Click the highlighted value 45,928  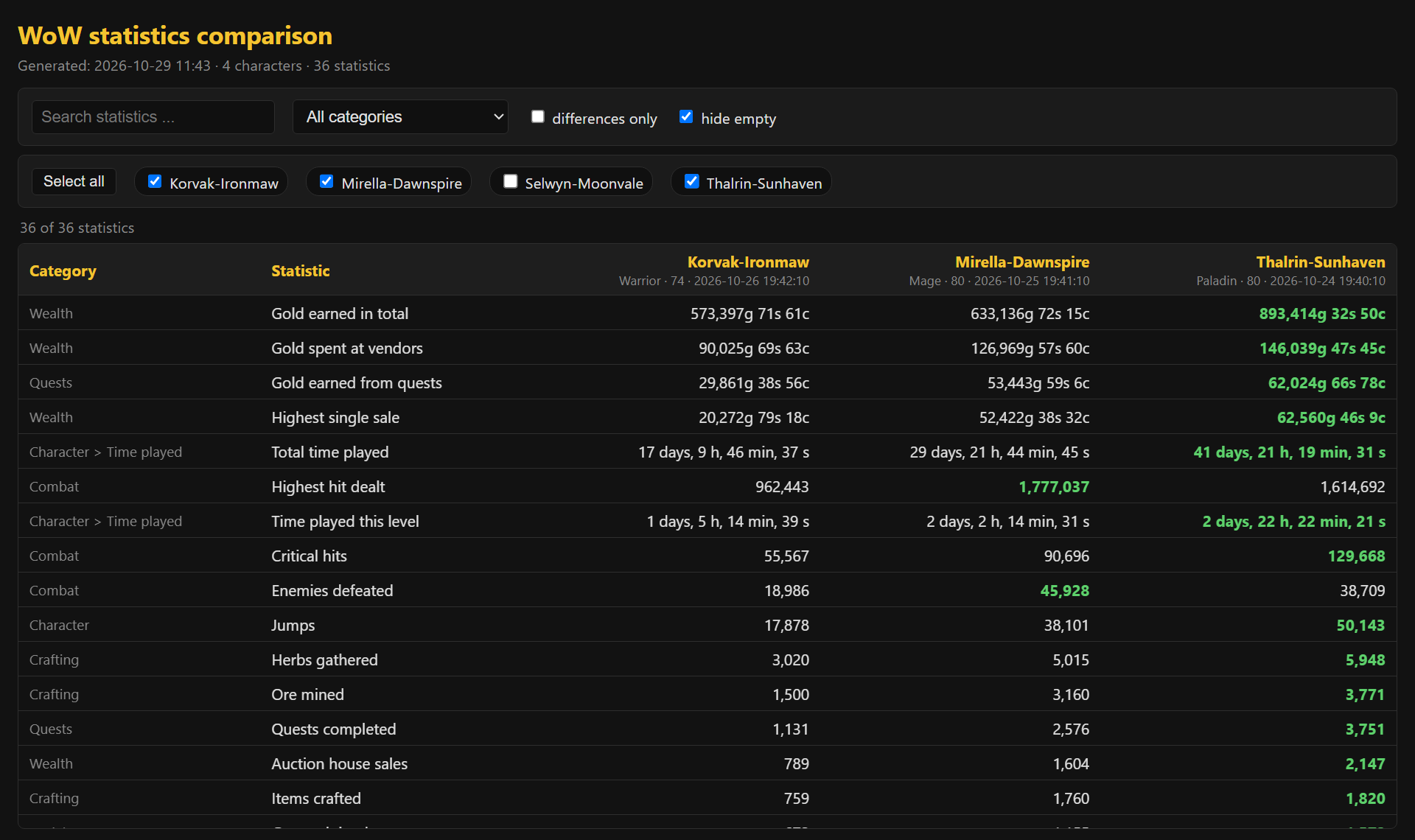tap(1064, 590)
